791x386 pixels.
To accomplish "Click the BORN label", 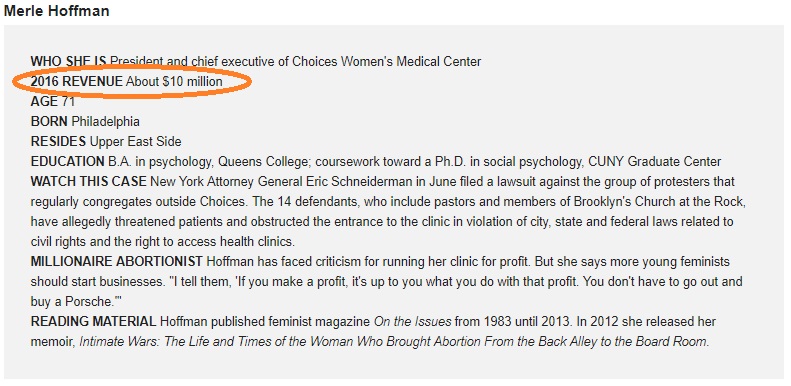I will (49, 122).
